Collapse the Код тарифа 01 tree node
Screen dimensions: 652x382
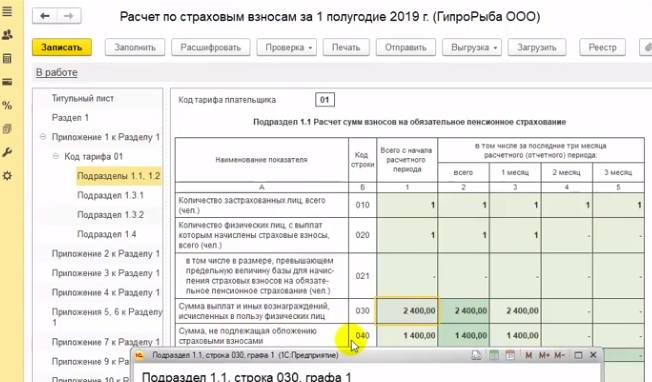pos(56,156)
